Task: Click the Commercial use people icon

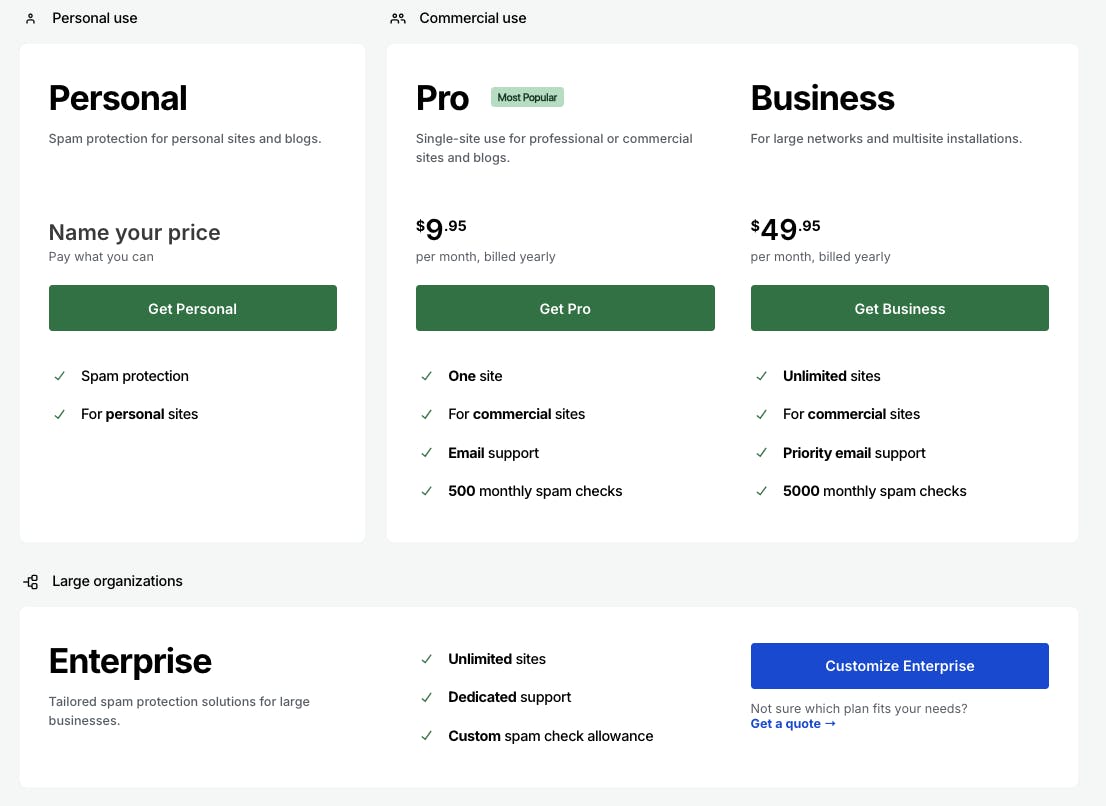Action: click(x=398, y=18)
